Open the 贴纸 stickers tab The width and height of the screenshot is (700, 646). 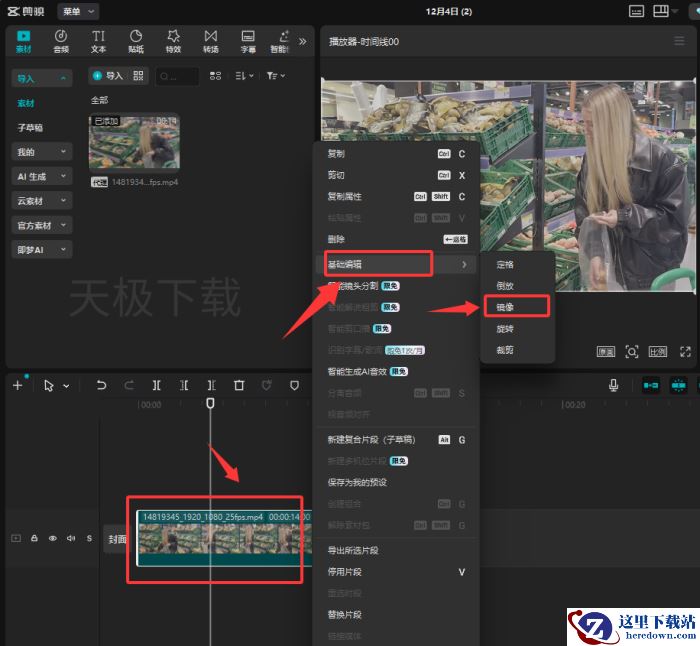[x=136, y=42]
